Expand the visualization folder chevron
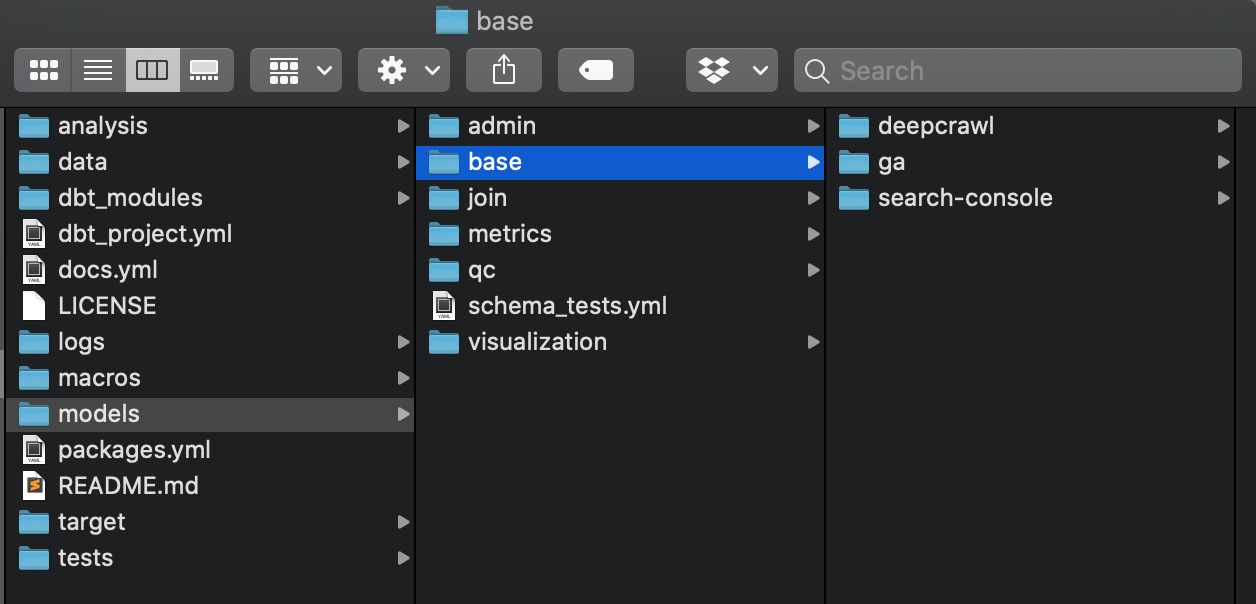This screenshot has height=604, width=1256. coord(813,342)
